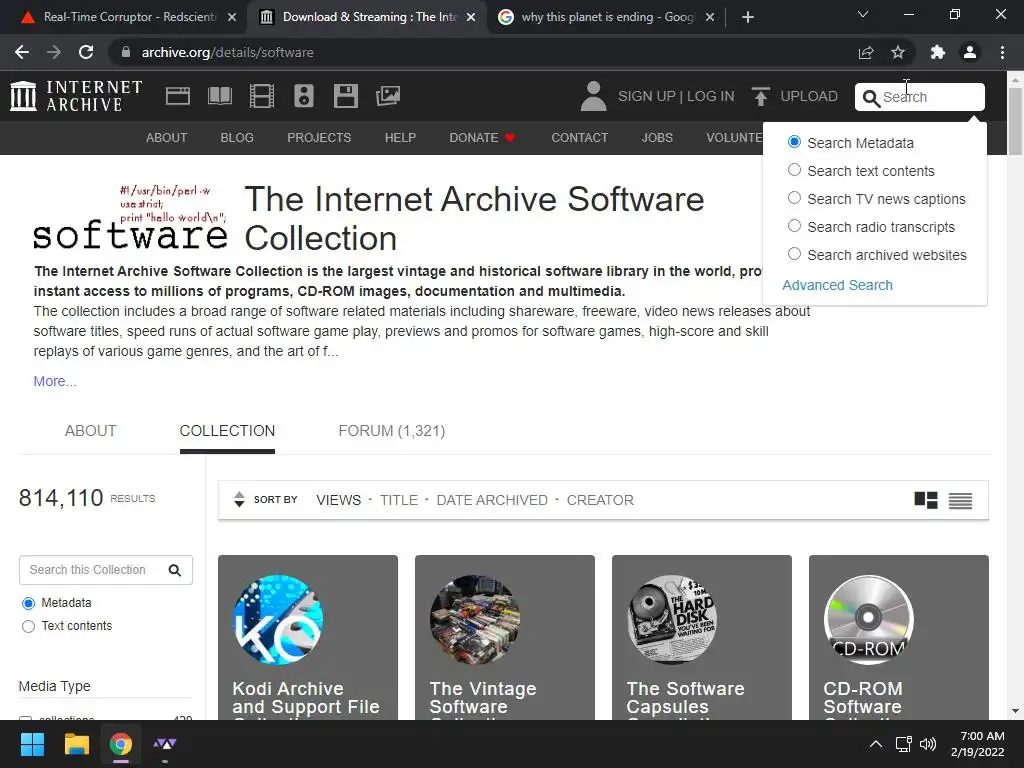
Task: Click the Chrome taskbar icon
Action: coord(121,744)
